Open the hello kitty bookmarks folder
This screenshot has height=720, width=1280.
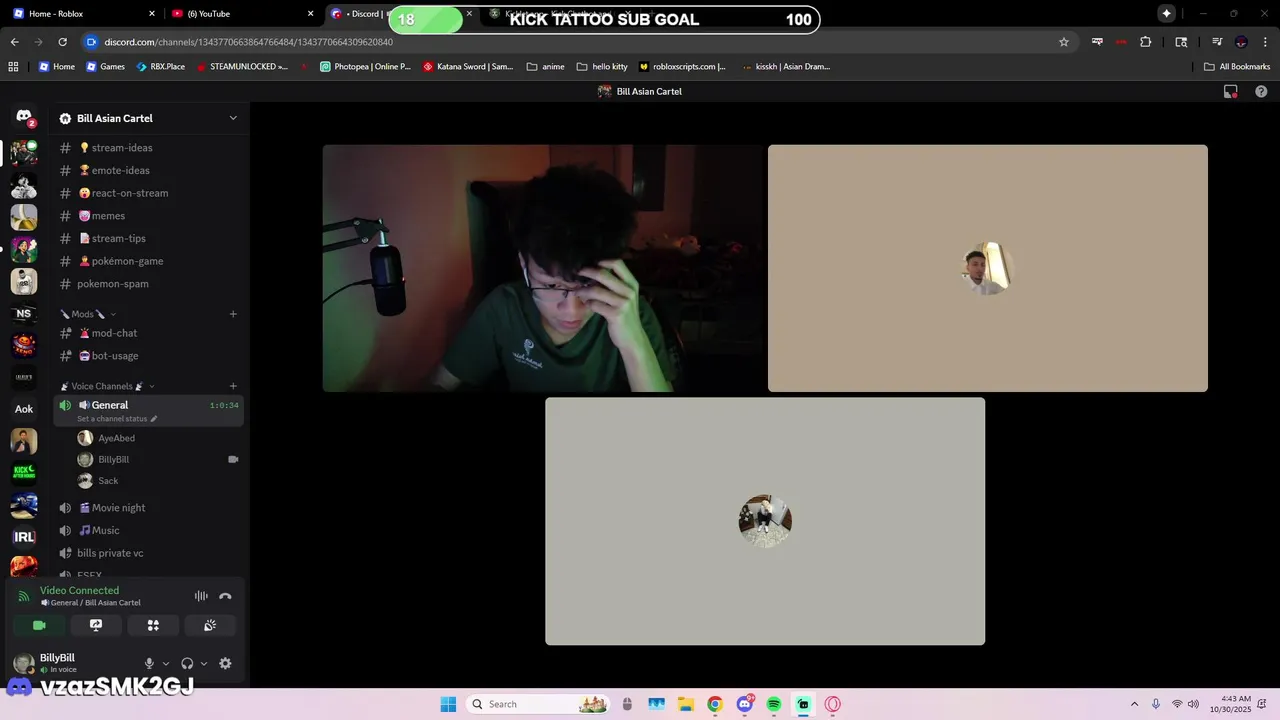[x=602, y=67]
